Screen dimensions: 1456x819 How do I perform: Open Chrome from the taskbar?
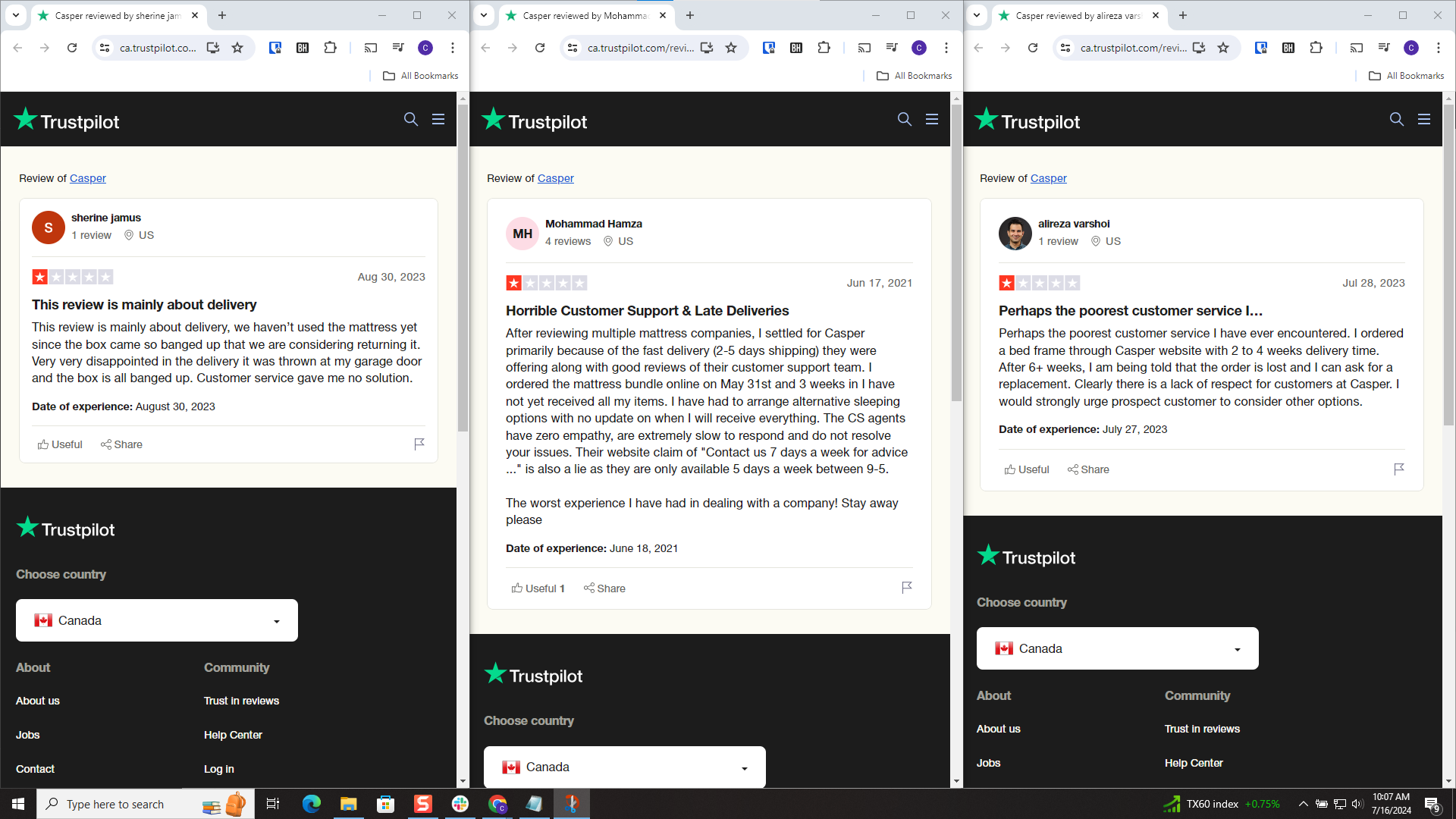(497, 804)
